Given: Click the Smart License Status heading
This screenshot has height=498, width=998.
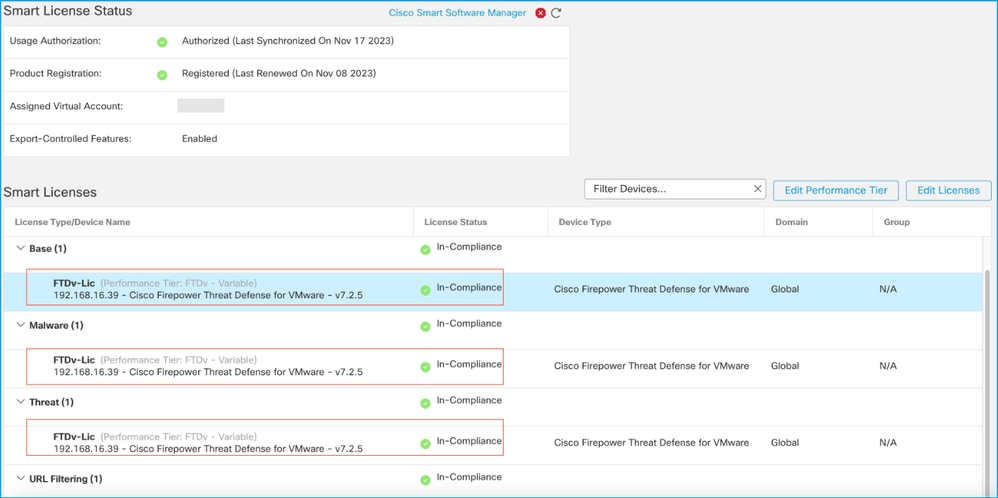Looking at the screenshot, I should pos(68,11).
